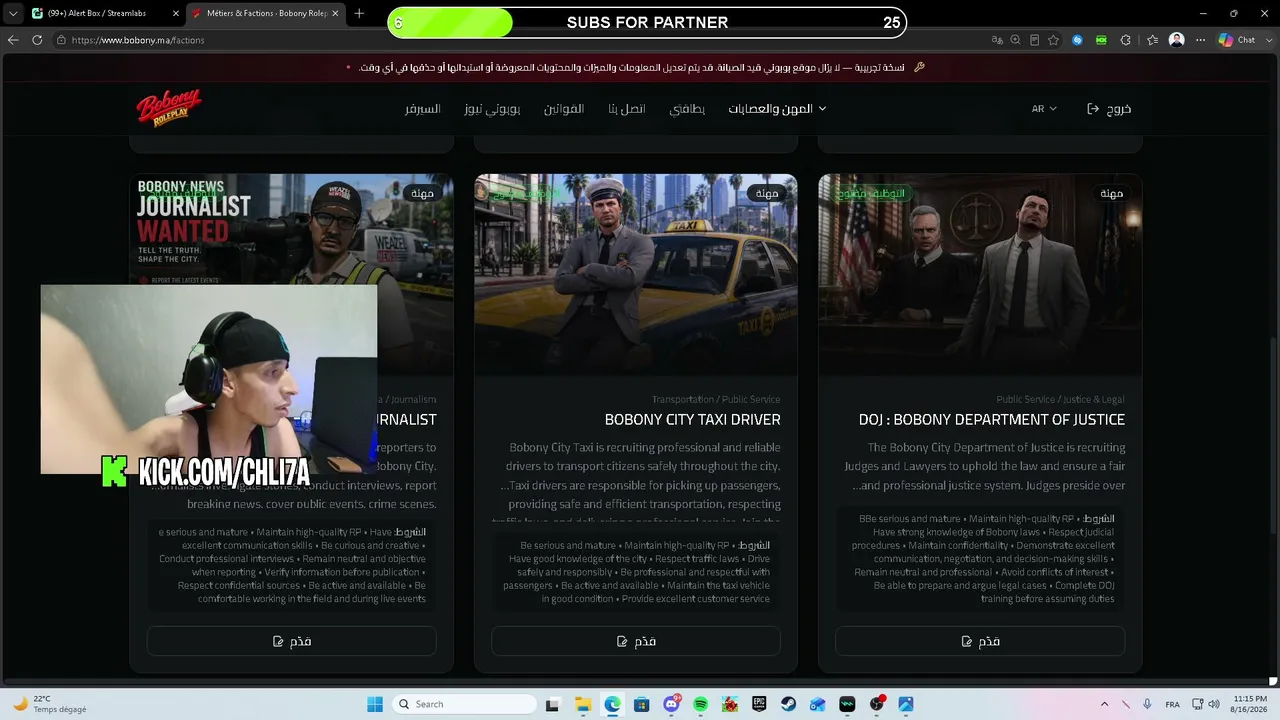Apply for the DOJ job with قدّم
Screen dimensions: 1280x720
tap(980, 641)
